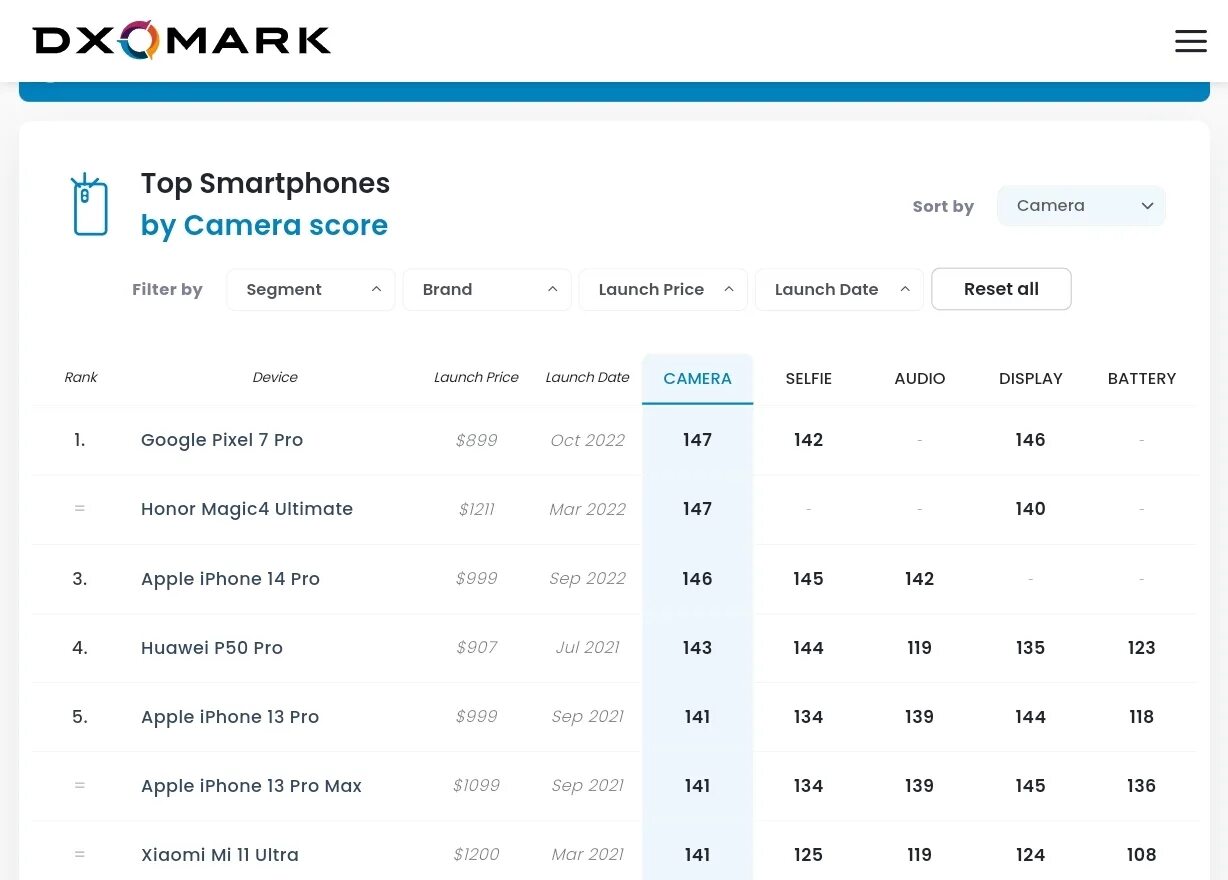Click Pixel 7 Pro display score 146
Viewport: 1228px width, 880px height.
coord(1030,440)
